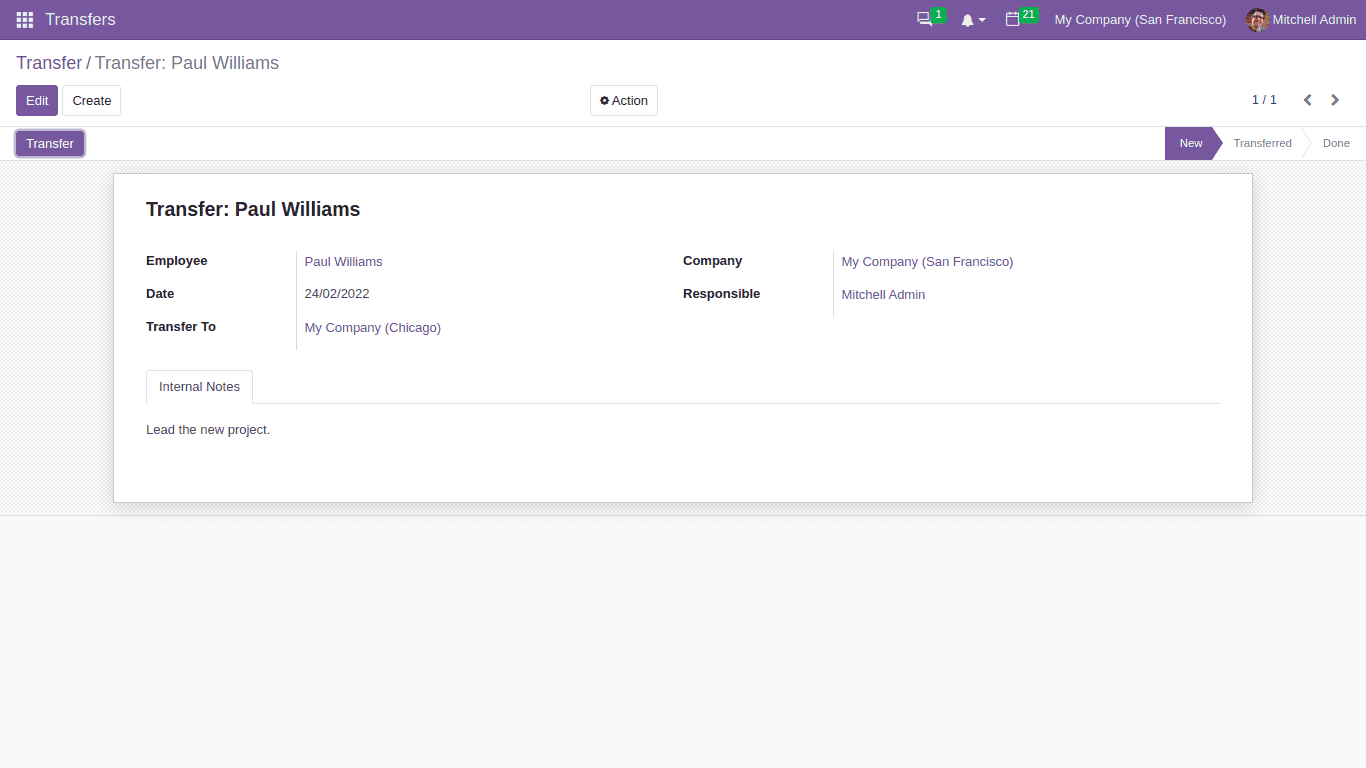Go to next record with right pager arrow
The image size is (1366, 768).
pos(1335,100)
